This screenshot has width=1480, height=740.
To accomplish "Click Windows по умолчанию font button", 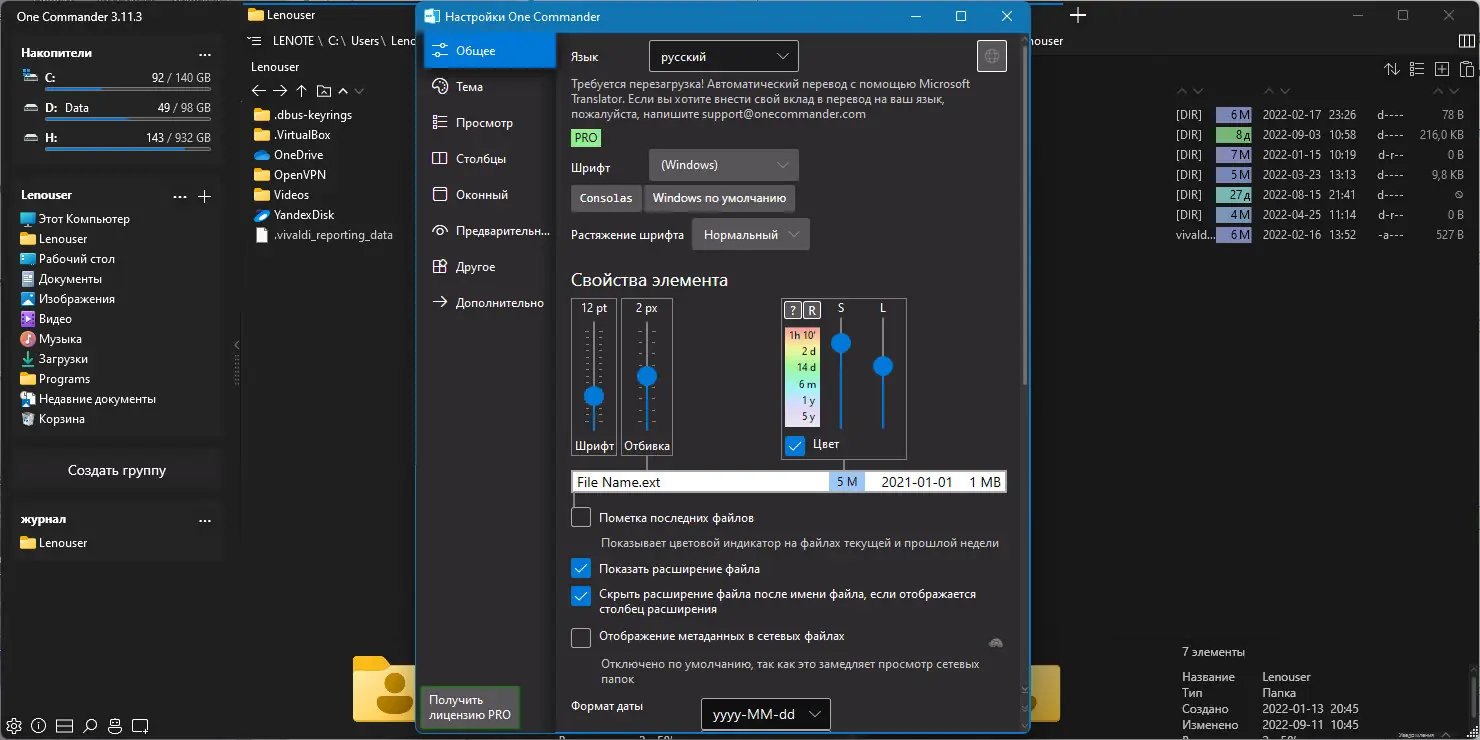I will (x=720, y=198).
